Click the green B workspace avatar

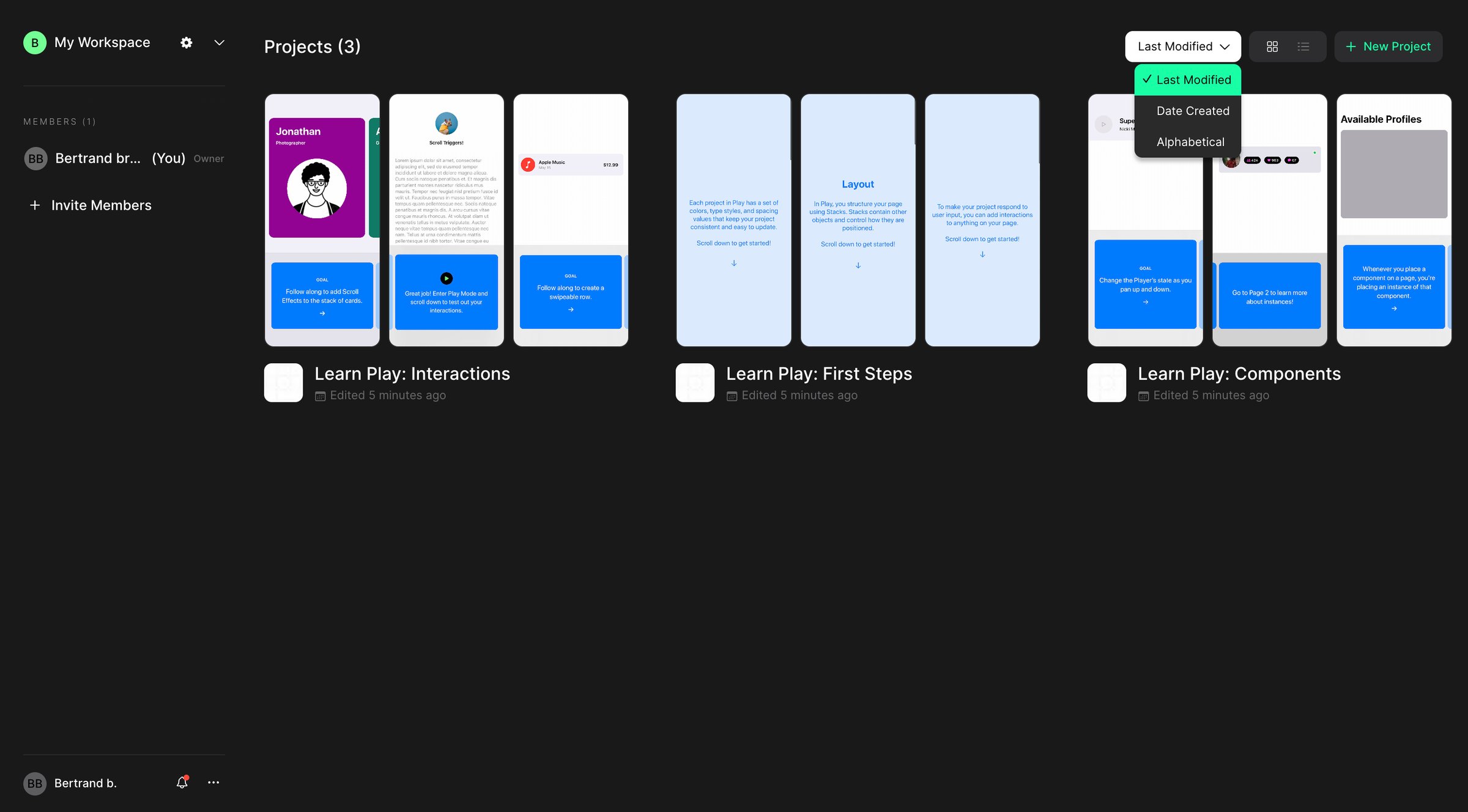[x=35, y=43]
